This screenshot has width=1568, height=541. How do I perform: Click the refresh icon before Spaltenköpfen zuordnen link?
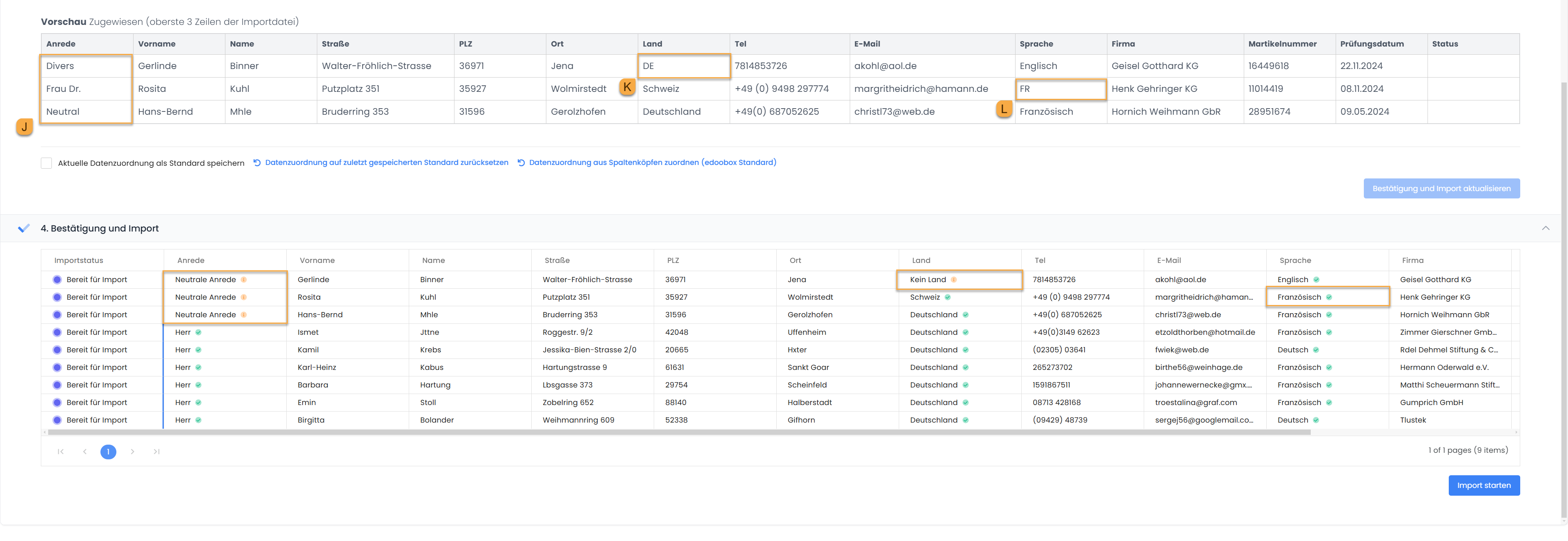(x=521, y=163)
